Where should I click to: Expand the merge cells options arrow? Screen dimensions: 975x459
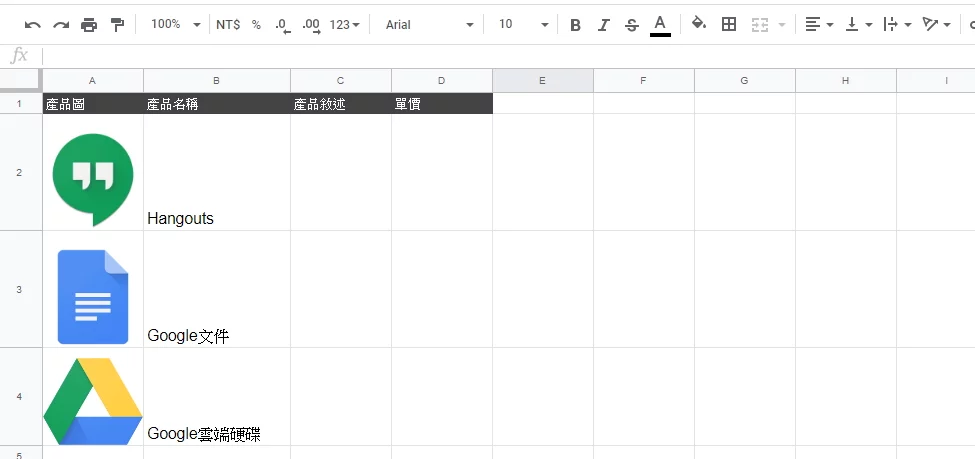coord(782,25)
